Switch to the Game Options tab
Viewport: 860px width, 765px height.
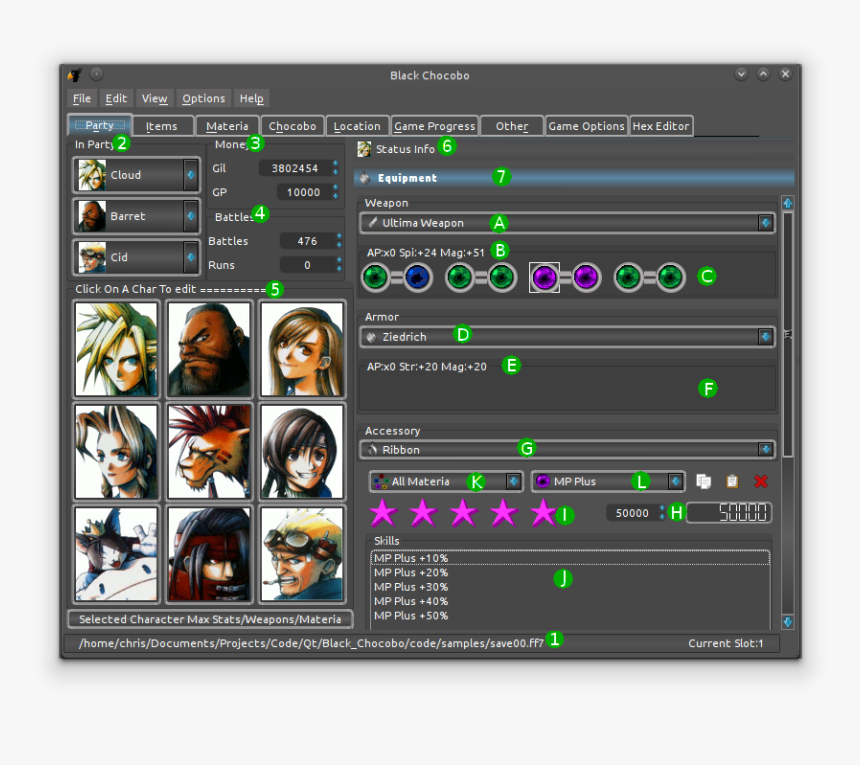[x=586, y=126]
